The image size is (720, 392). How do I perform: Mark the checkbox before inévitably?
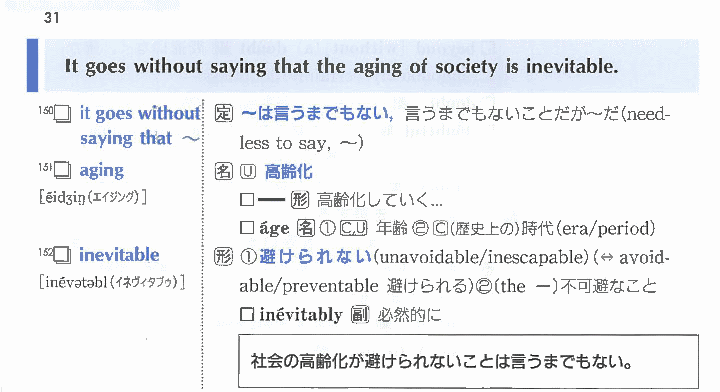[247, 314]
